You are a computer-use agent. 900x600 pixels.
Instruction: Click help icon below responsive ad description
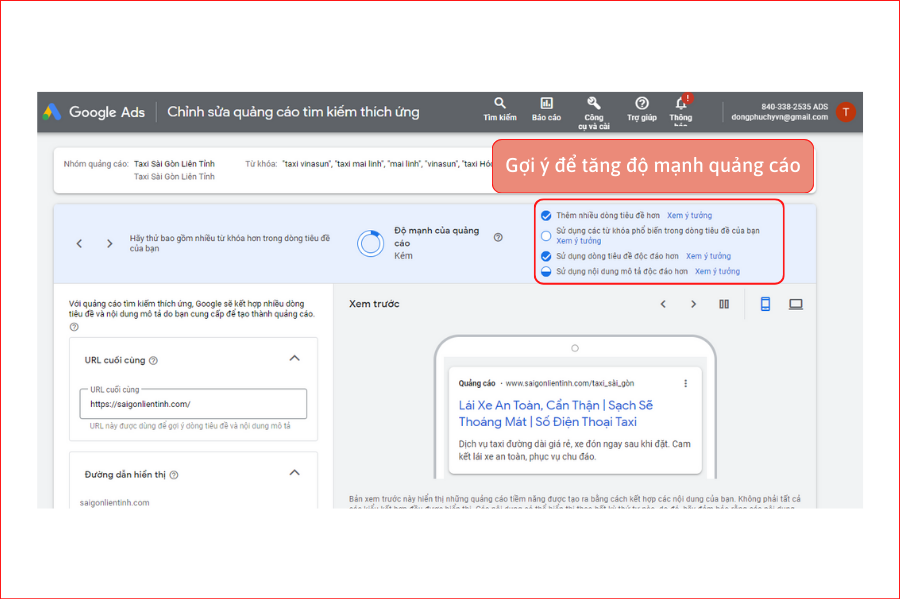click(x=74, y=327)
